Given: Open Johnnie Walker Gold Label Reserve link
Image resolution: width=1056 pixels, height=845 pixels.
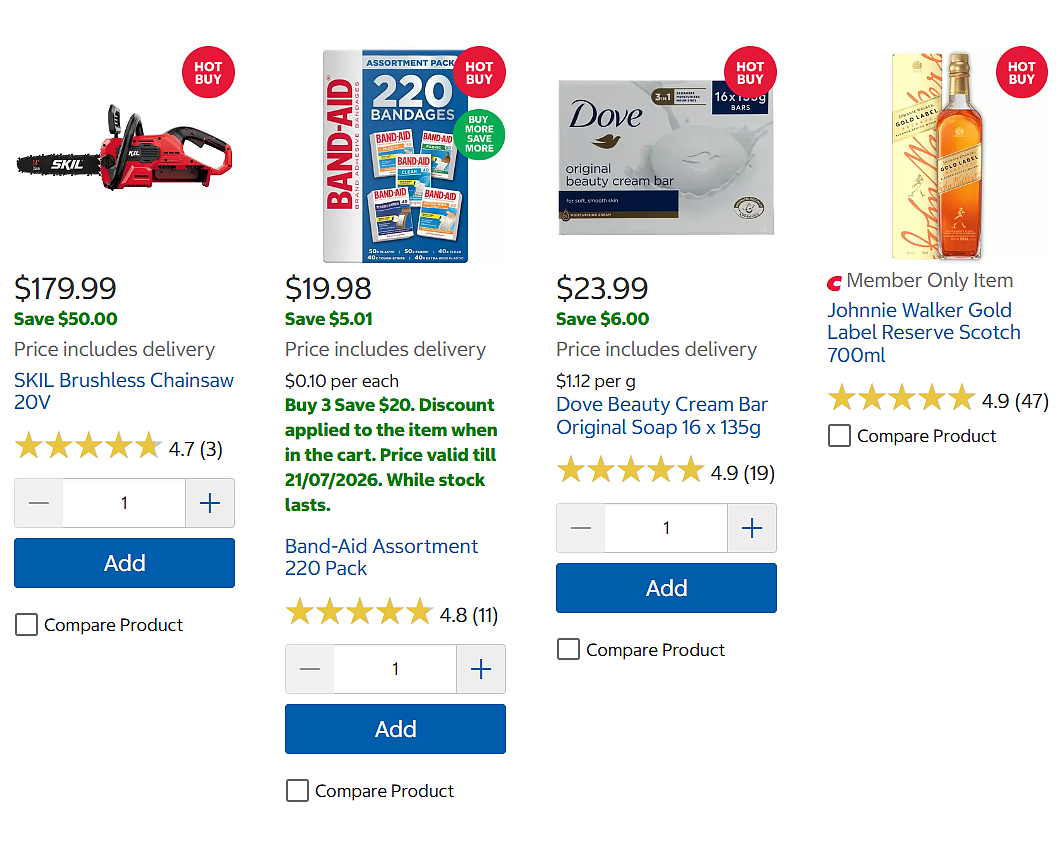Looking at the screenshot, I should click(x=924, y=332).
